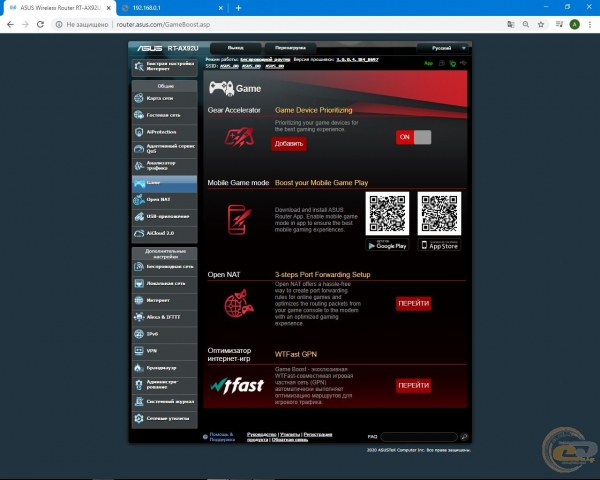Screen dimensions: 600x480
Task: Go back using browser back arrow
Action: point(10,24)
